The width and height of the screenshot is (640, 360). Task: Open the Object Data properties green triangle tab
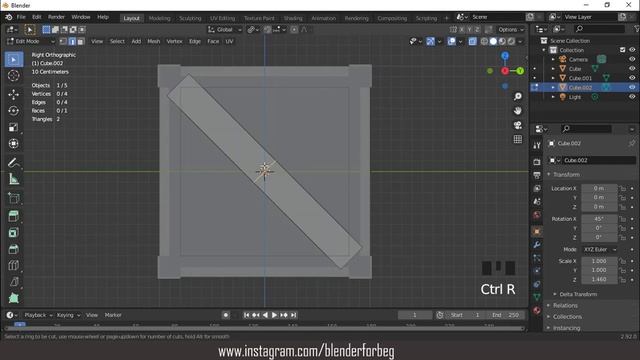(537, 297)
